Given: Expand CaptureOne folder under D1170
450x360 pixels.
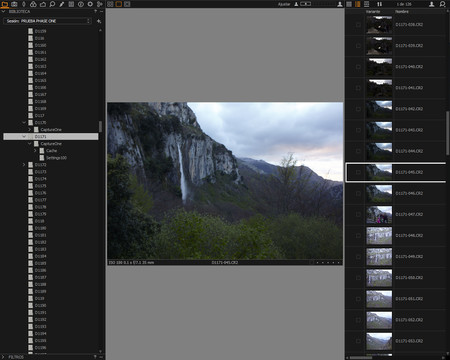Looking at the screenshot, I should 29,129.
